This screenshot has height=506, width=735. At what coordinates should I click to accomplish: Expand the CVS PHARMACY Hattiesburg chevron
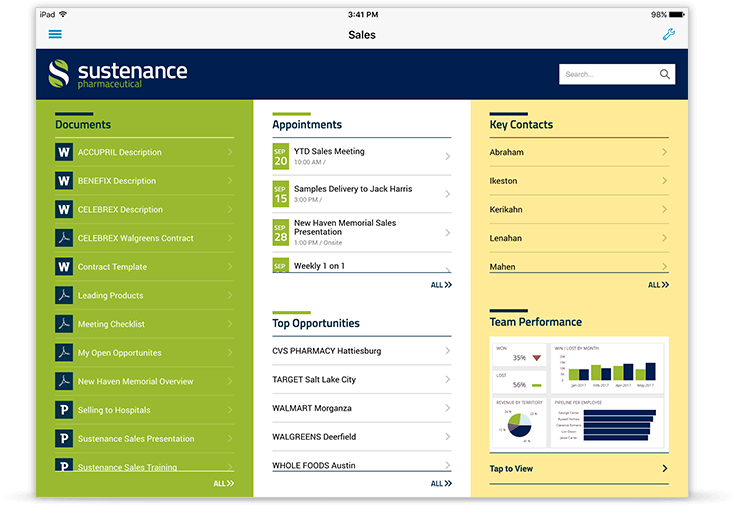tap(447, 351)
